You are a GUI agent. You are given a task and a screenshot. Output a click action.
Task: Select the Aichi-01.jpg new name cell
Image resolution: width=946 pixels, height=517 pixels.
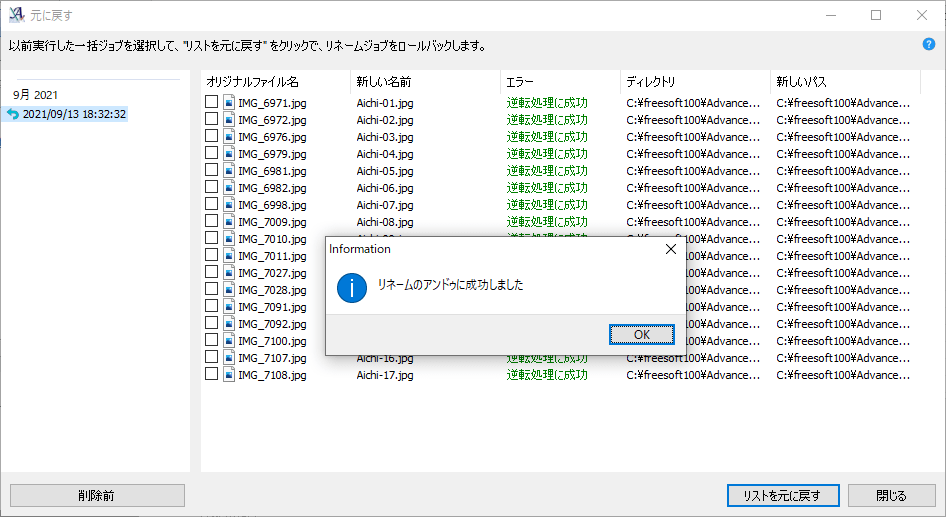point(385,103)
